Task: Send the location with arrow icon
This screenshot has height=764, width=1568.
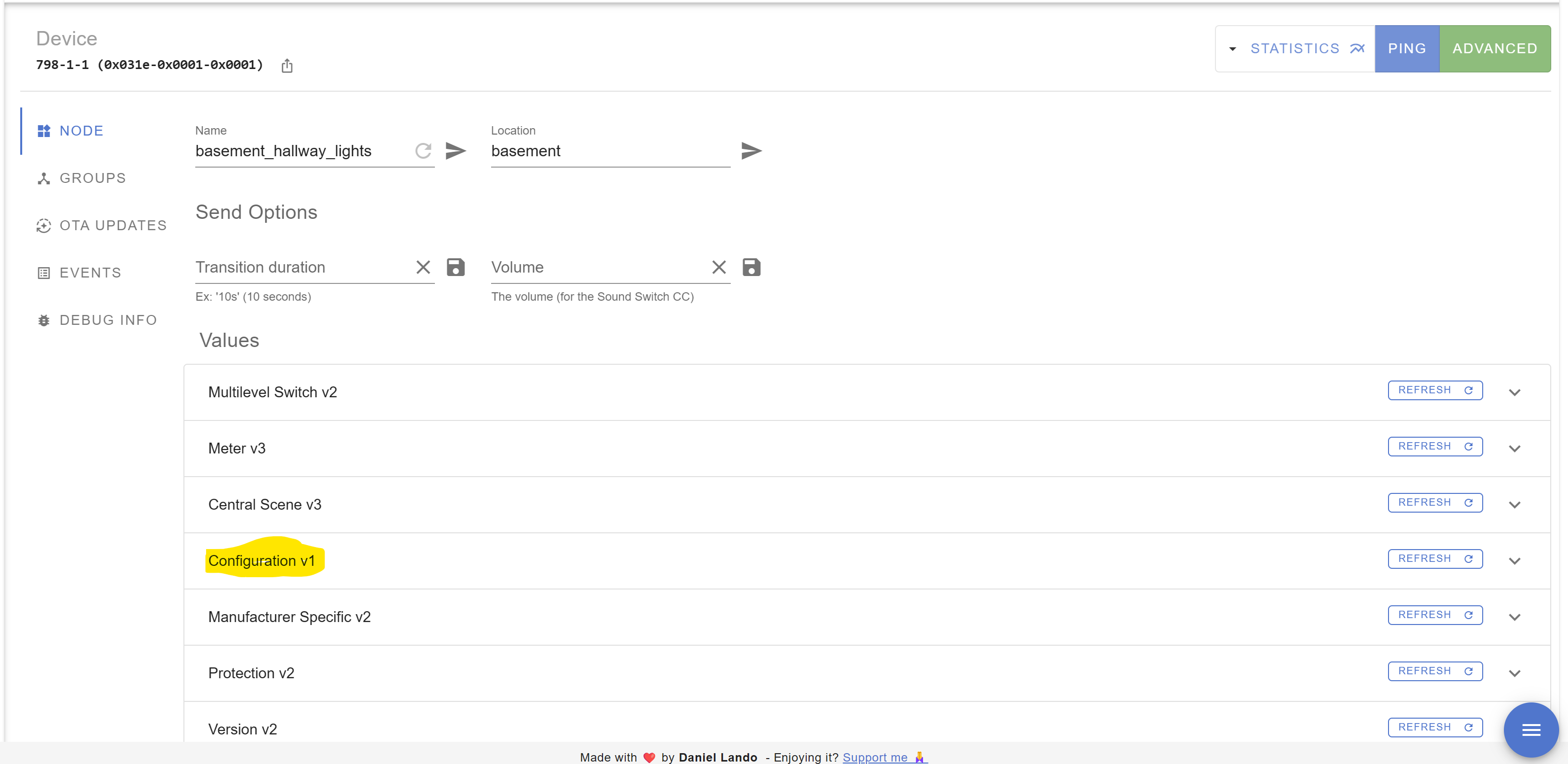Action: (751, 151)
